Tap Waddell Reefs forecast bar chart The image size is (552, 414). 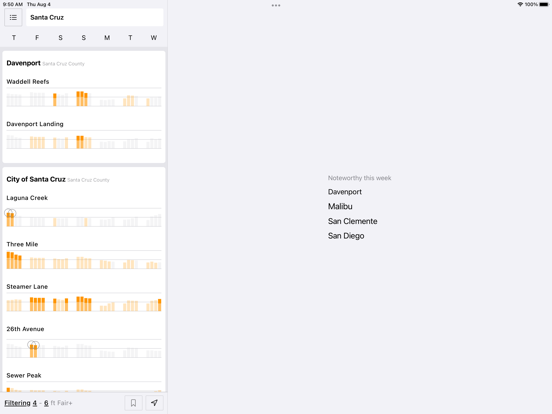[x=84, y=98]
